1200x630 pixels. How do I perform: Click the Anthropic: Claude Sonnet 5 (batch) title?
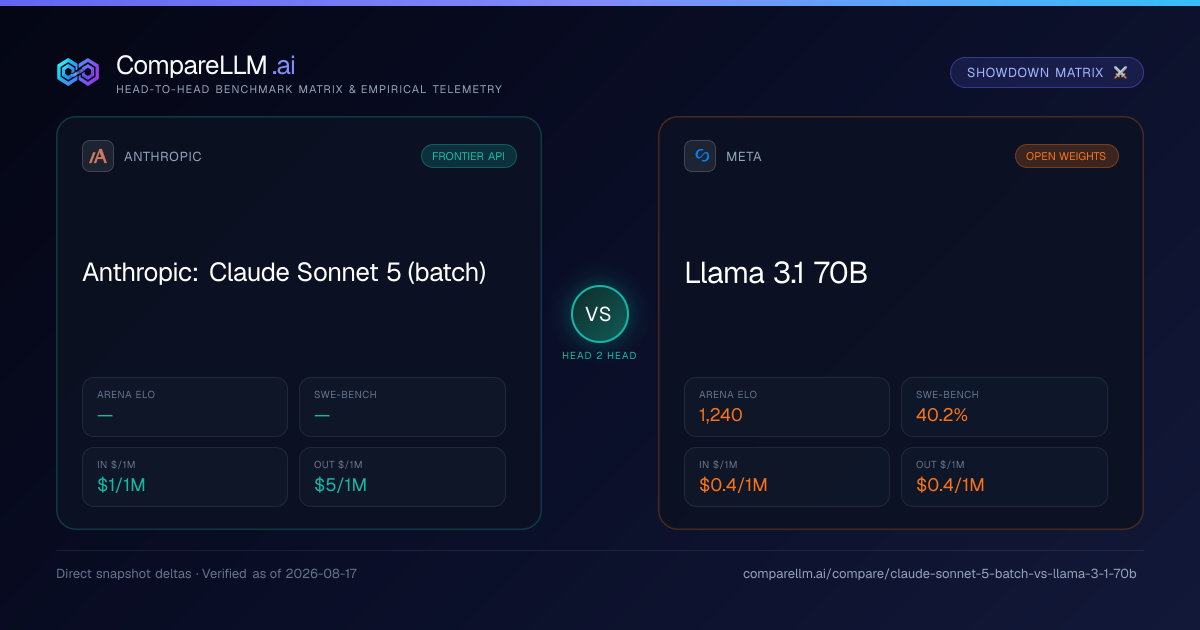pos(284,272)
